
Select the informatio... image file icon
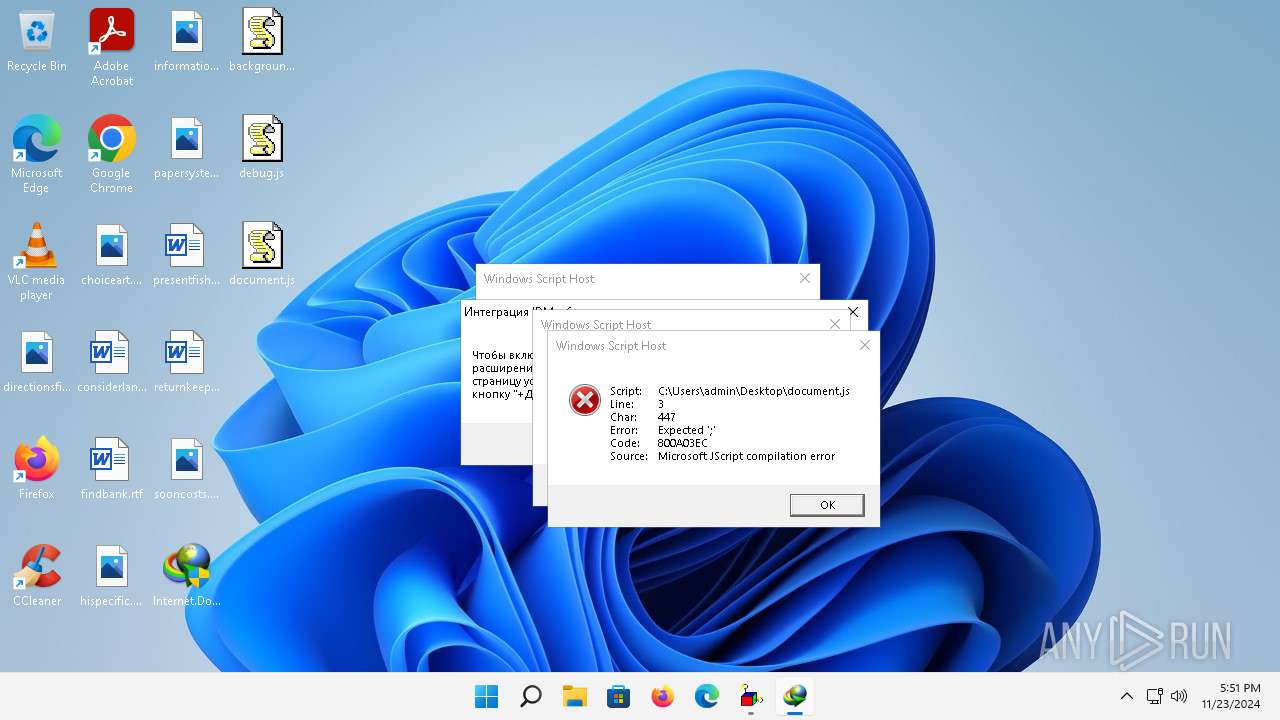[186, 41]
